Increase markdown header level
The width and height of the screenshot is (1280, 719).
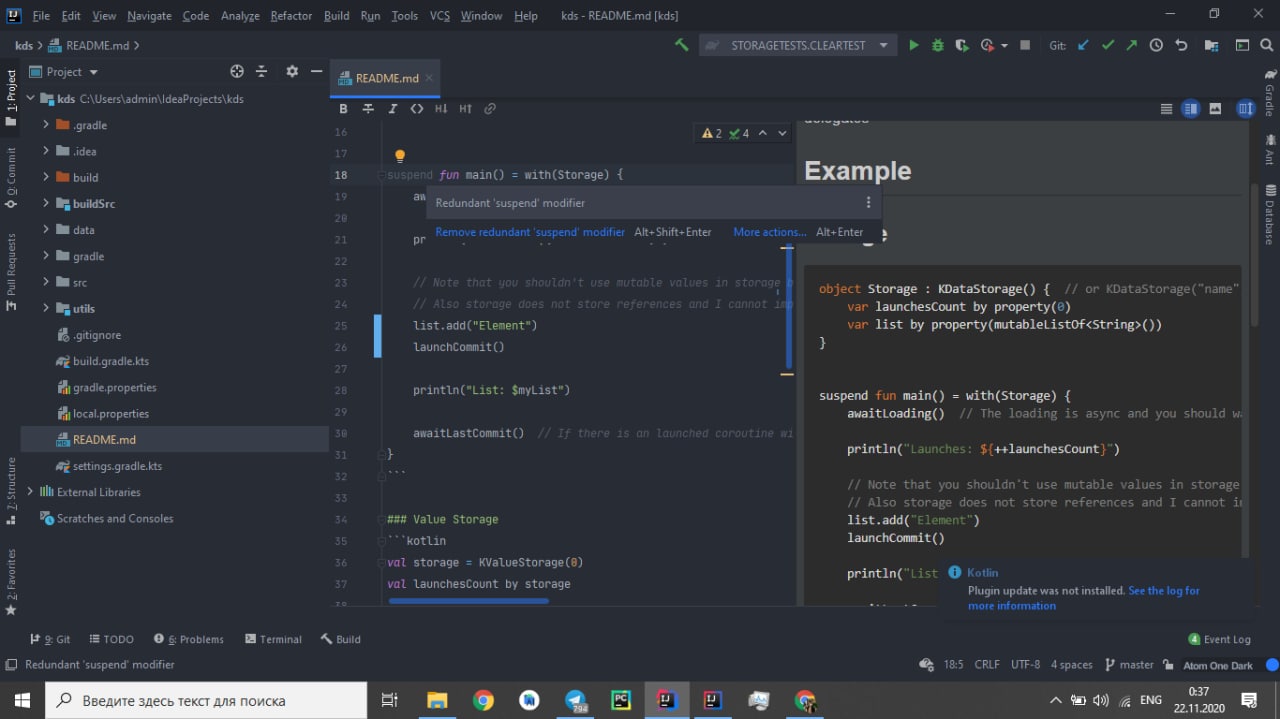tap(465, 108)
